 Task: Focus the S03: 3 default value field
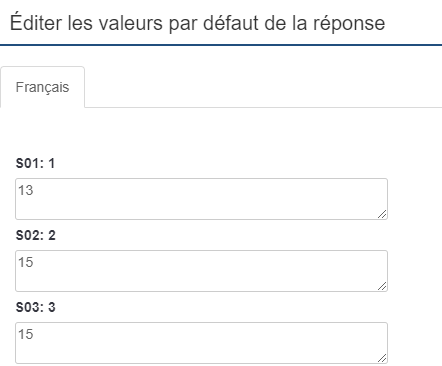click(x=201, y=343)
